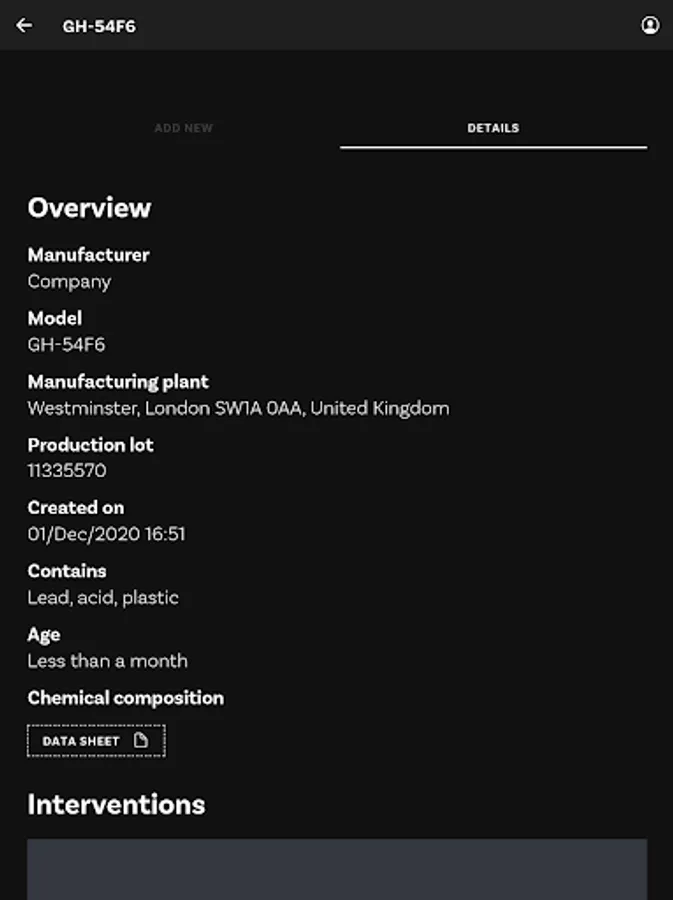This screenshot has width=673, height=900.
Task: Select the Manufacturer label
Action: (88, 255)
